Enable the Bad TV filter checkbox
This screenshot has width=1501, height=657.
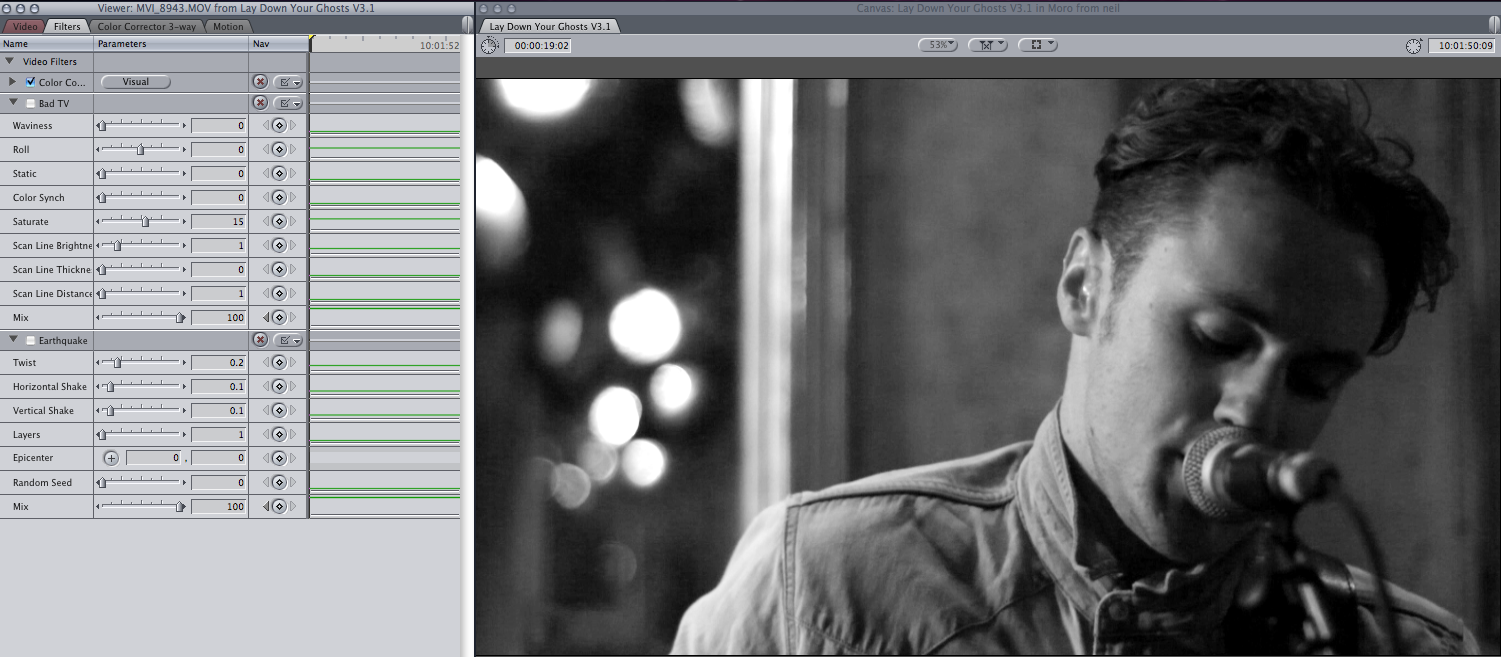(x=31, y=103)
